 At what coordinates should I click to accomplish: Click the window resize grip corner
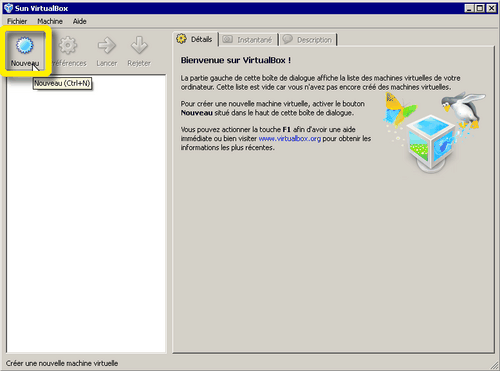494,365
